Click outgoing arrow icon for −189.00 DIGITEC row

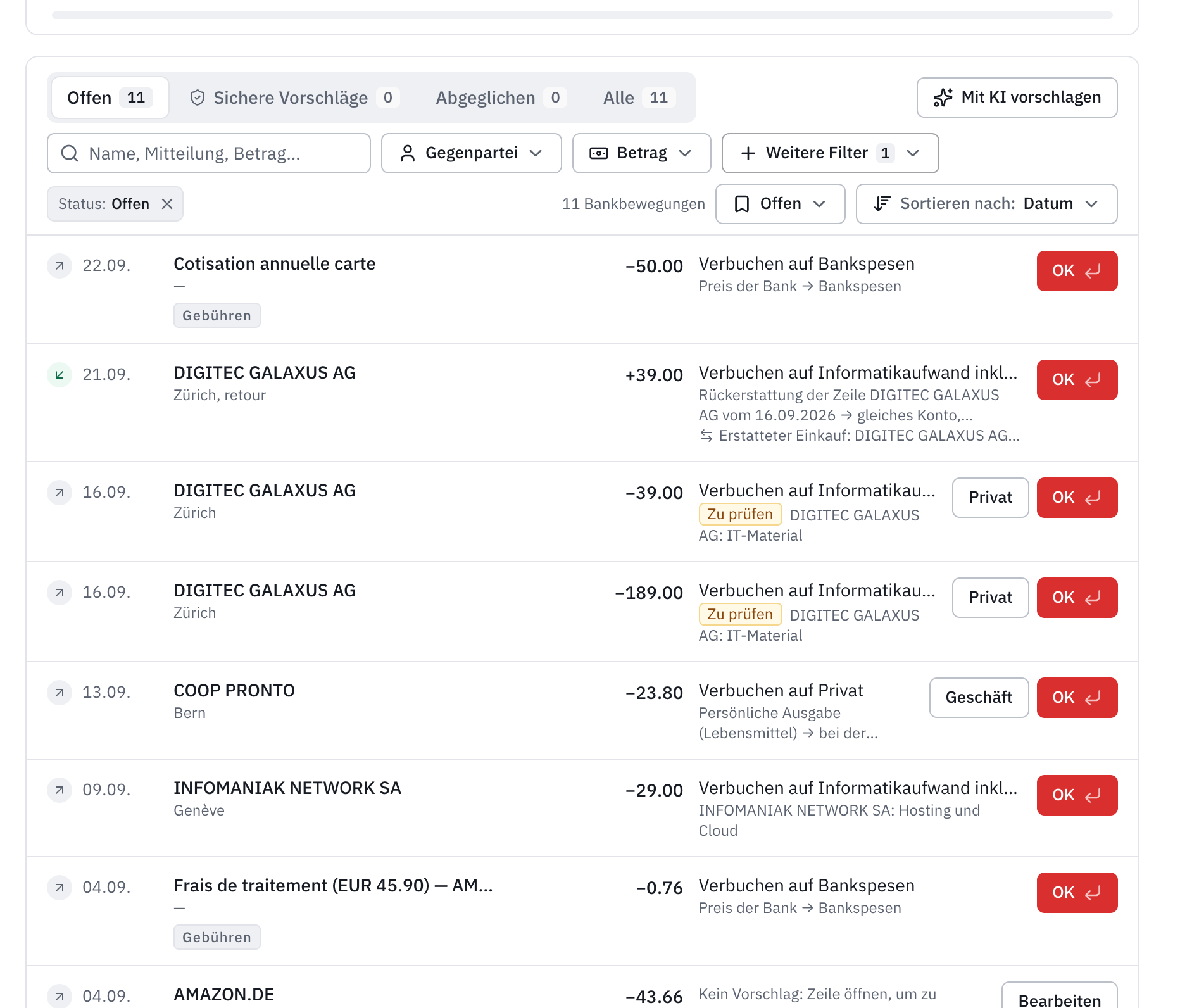point(60,593)
